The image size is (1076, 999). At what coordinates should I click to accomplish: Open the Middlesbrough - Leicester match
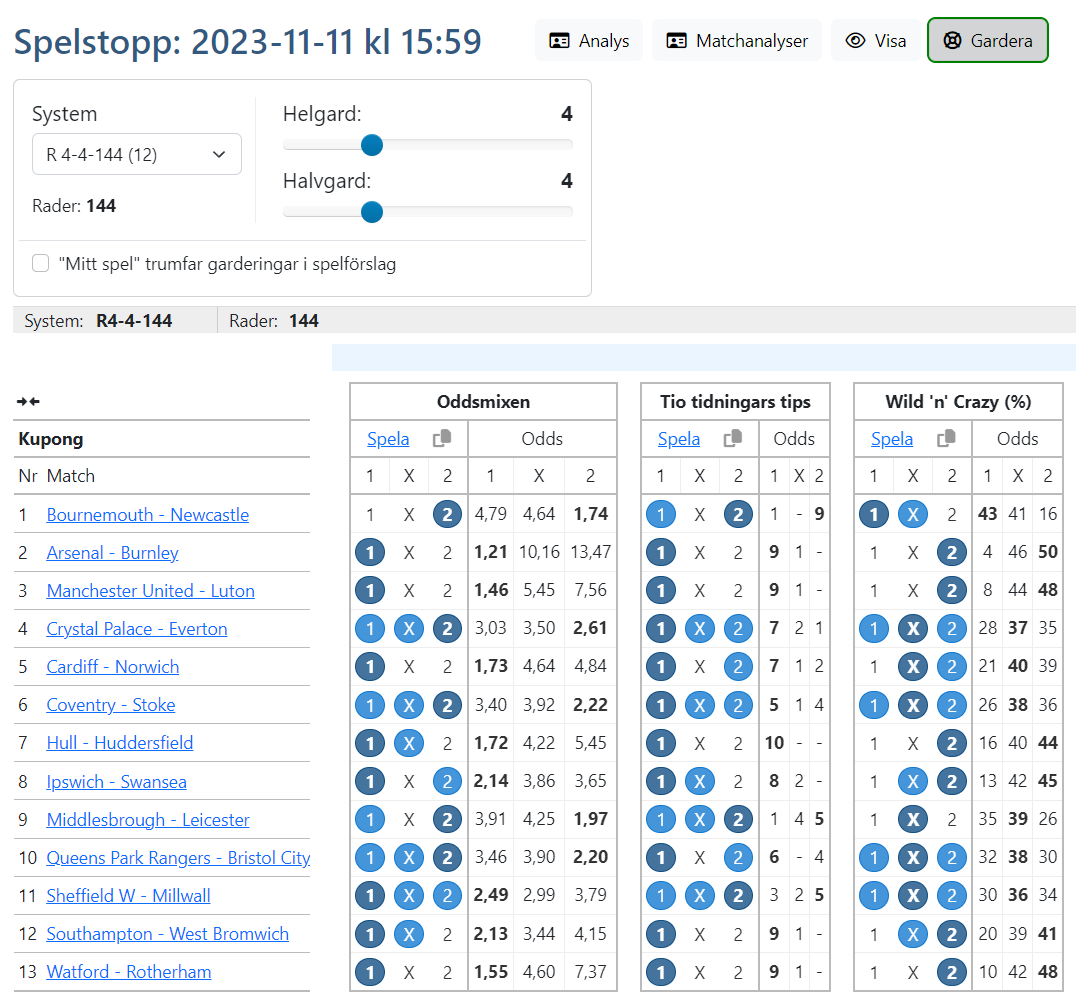pyautogui.click(x=148, y=820)
